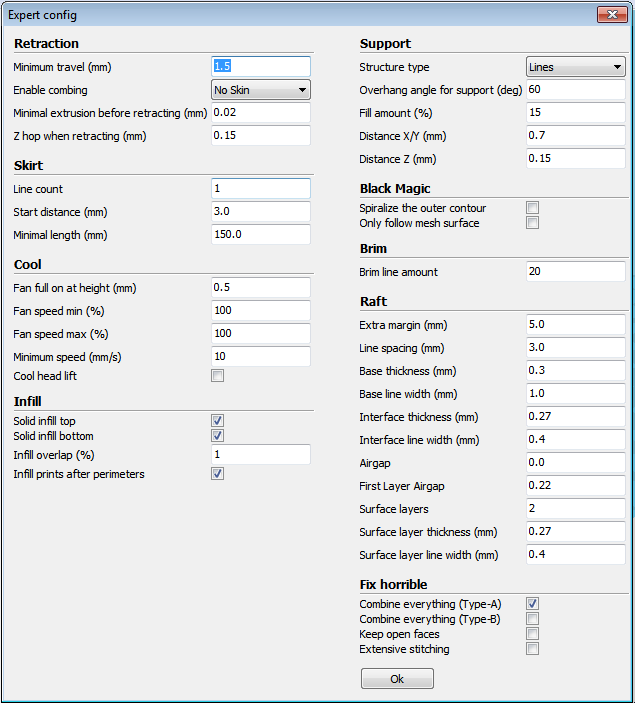Uncheck Solid infill bottom

pos(217,436)
